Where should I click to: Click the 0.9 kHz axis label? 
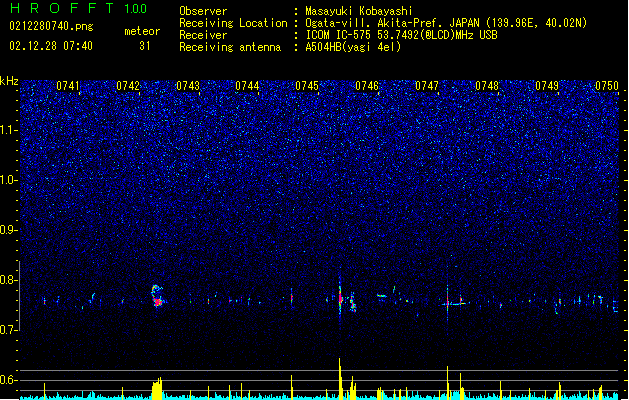[x=8, y=230]
